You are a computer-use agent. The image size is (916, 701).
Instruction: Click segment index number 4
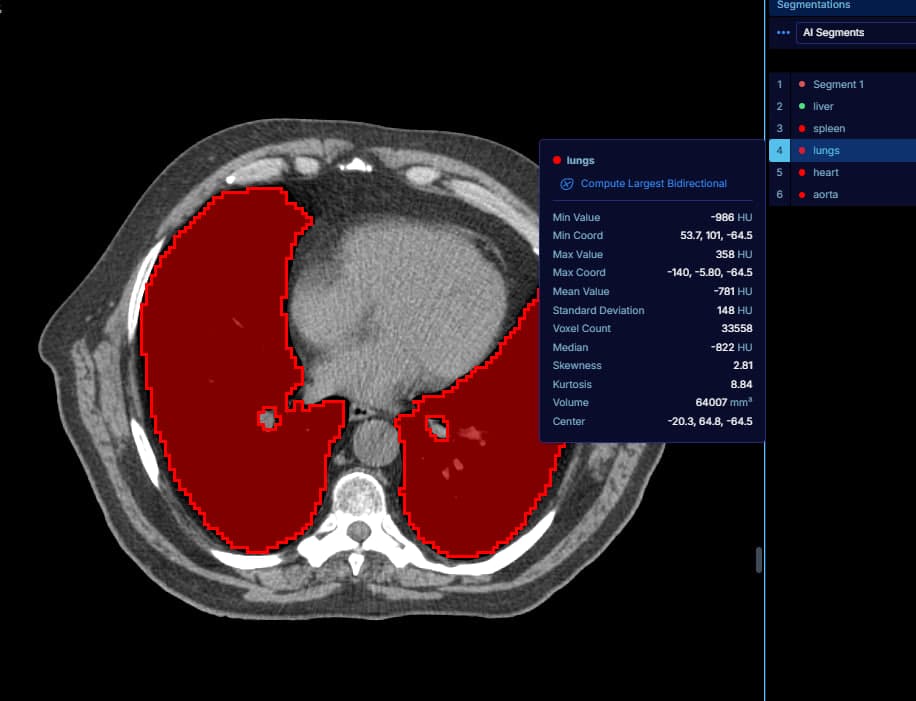pos(779,151)
